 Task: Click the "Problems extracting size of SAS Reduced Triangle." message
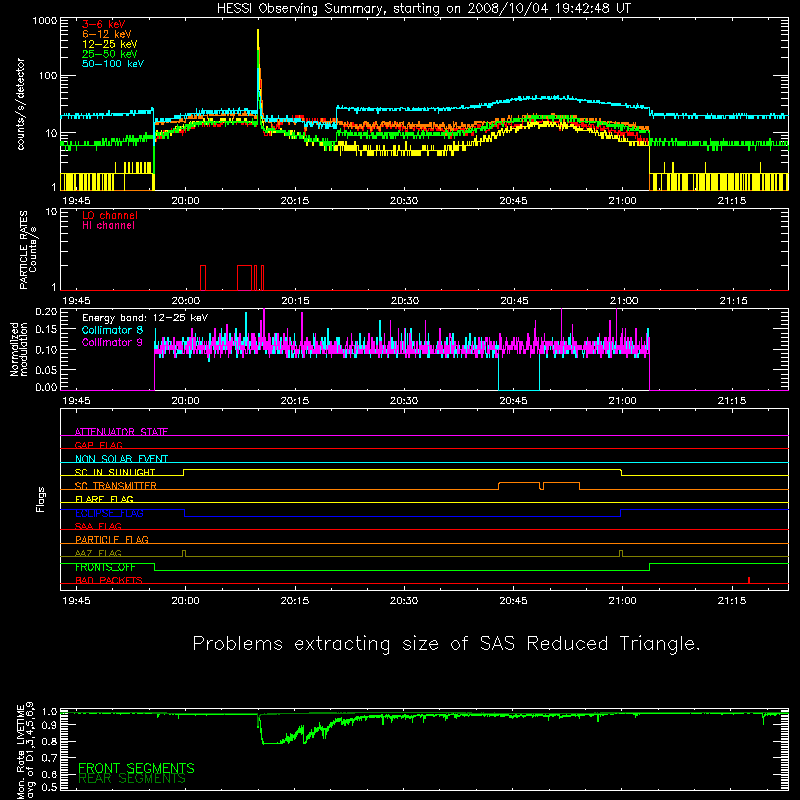pos(446,644)
